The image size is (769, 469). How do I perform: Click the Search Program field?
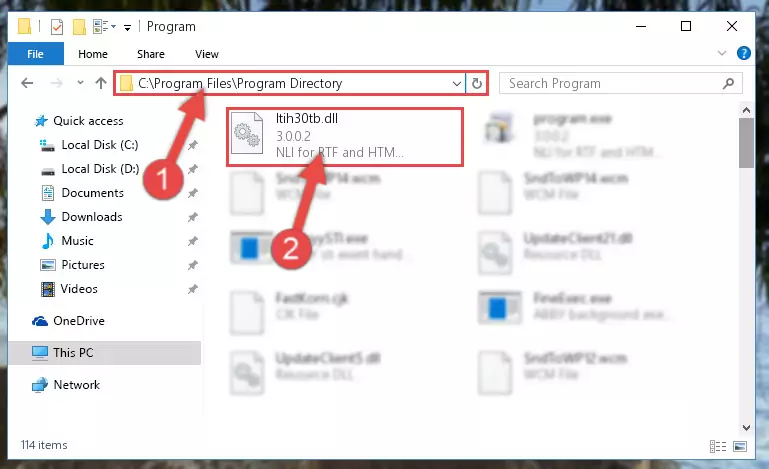pos(620,83)
